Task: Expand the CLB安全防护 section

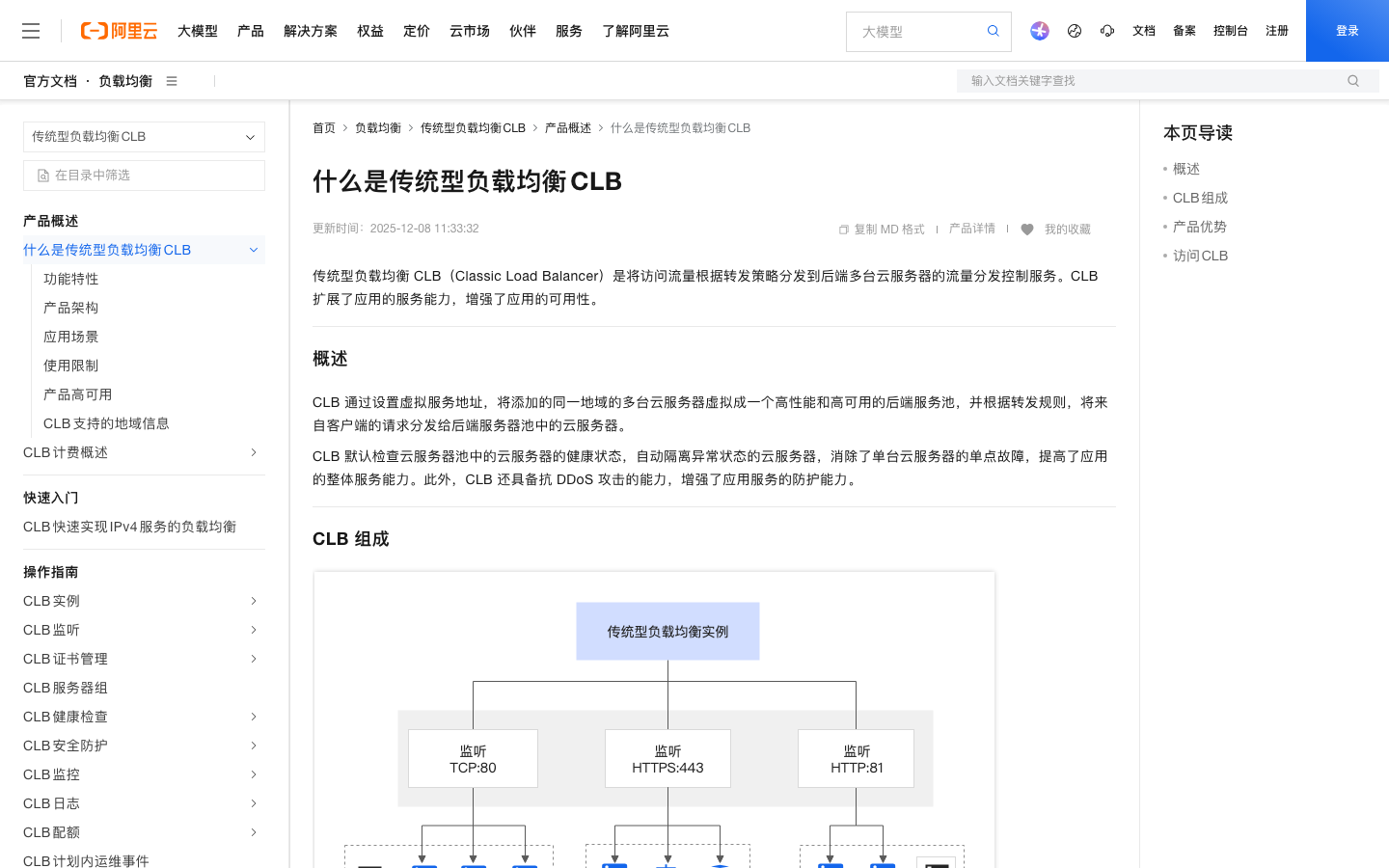Action: [x=254, y=746]
